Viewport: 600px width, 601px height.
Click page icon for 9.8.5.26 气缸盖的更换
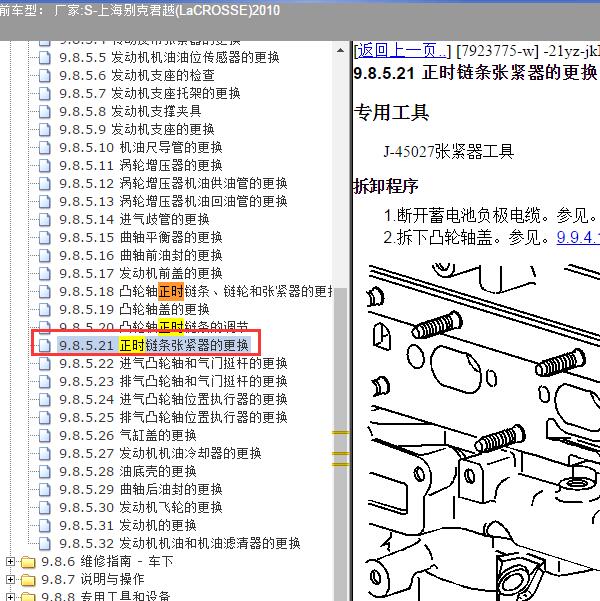coord(45,435)
